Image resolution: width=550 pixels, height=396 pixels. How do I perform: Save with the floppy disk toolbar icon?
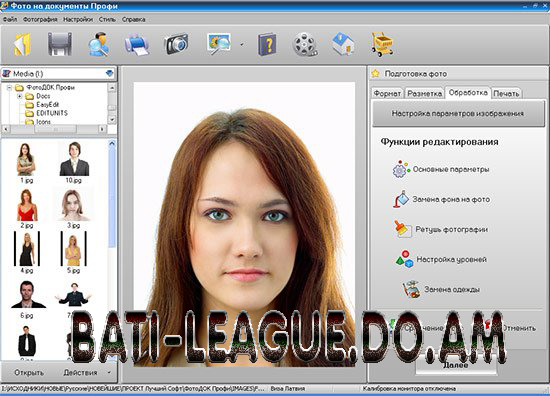pos(60,44)
